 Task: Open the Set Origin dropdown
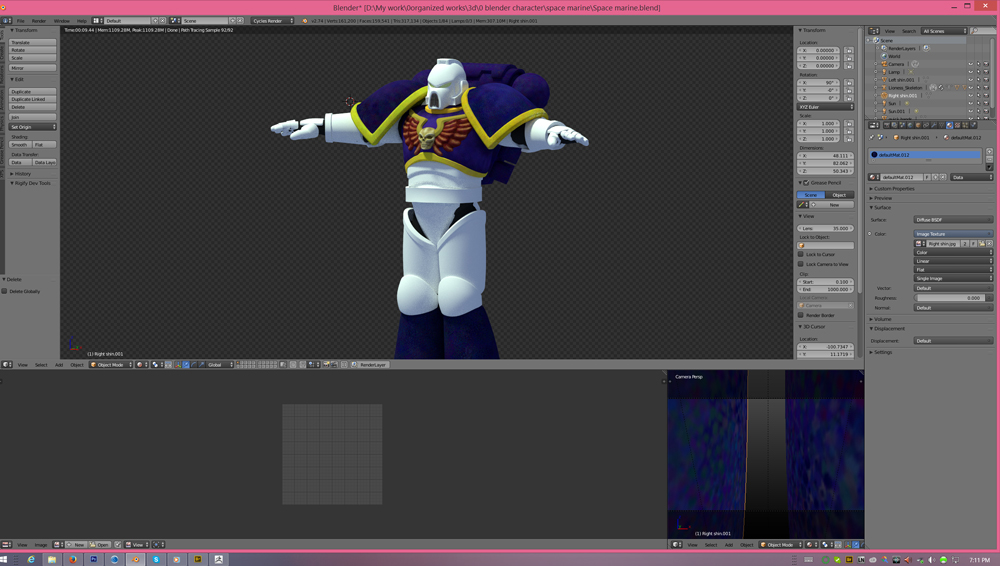33,127
